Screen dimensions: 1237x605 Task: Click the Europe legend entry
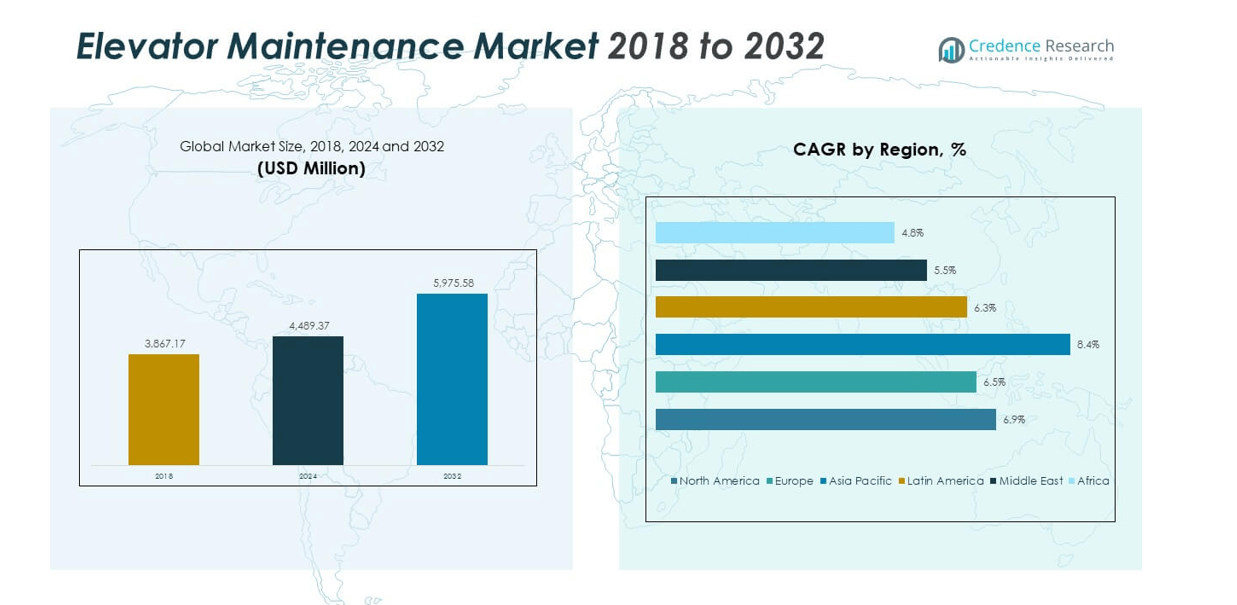790,481
